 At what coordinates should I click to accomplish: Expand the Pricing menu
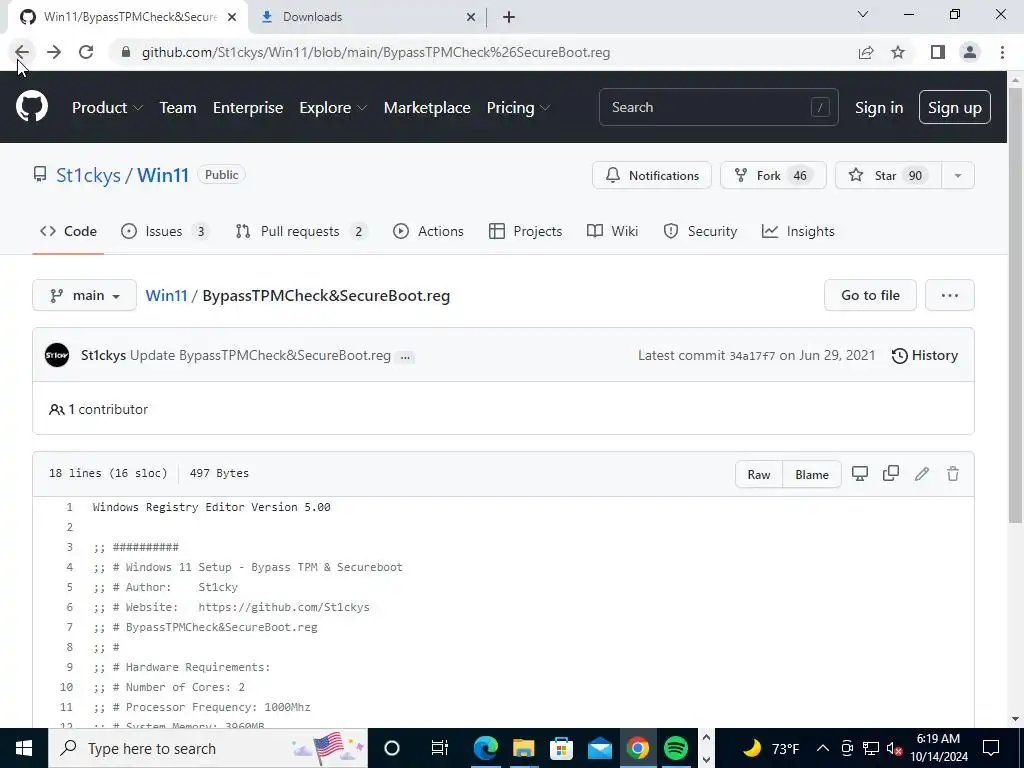click(518, 108)
